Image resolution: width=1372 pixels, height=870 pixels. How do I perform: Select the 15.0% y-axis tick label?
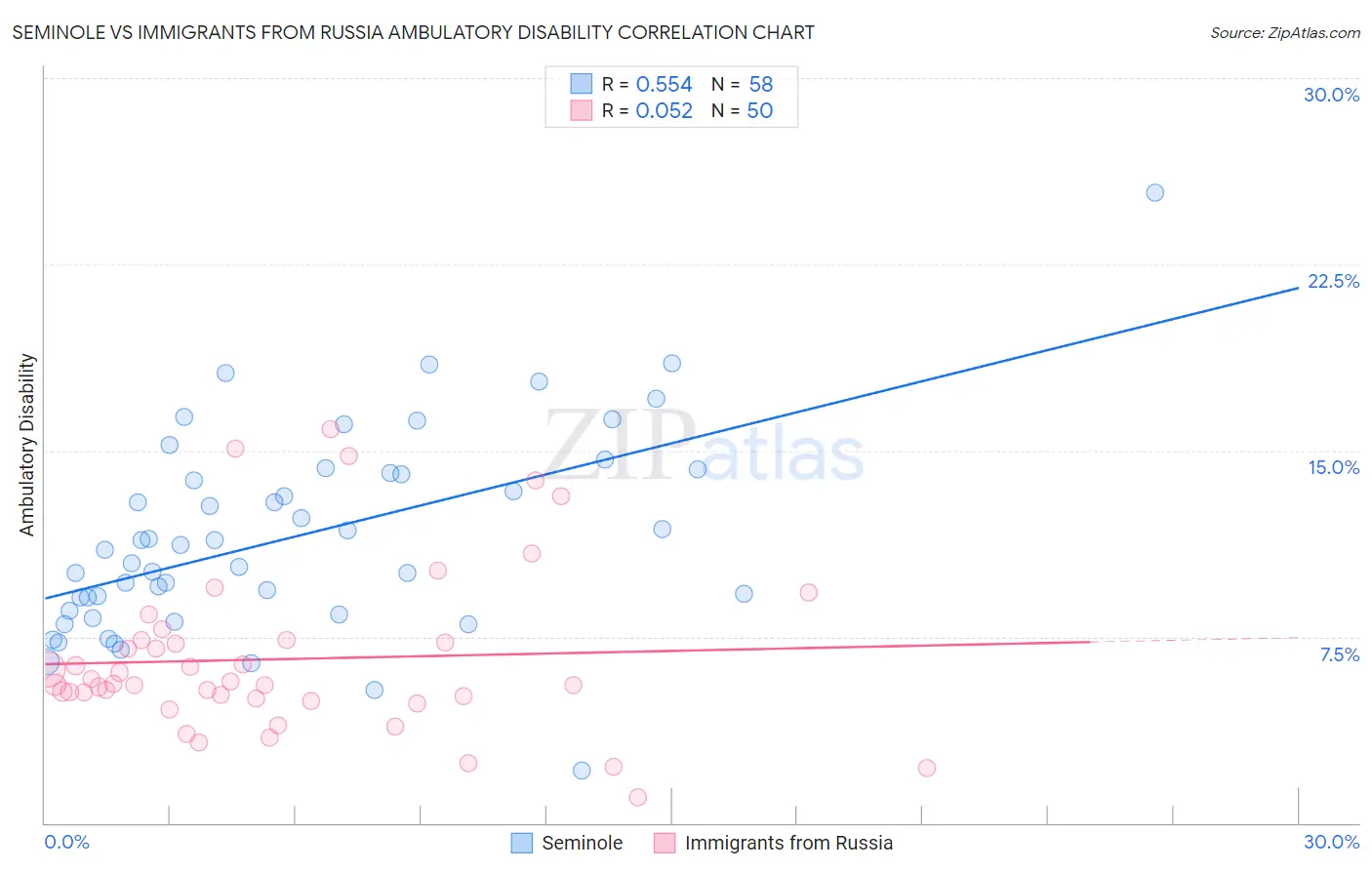1333,467
